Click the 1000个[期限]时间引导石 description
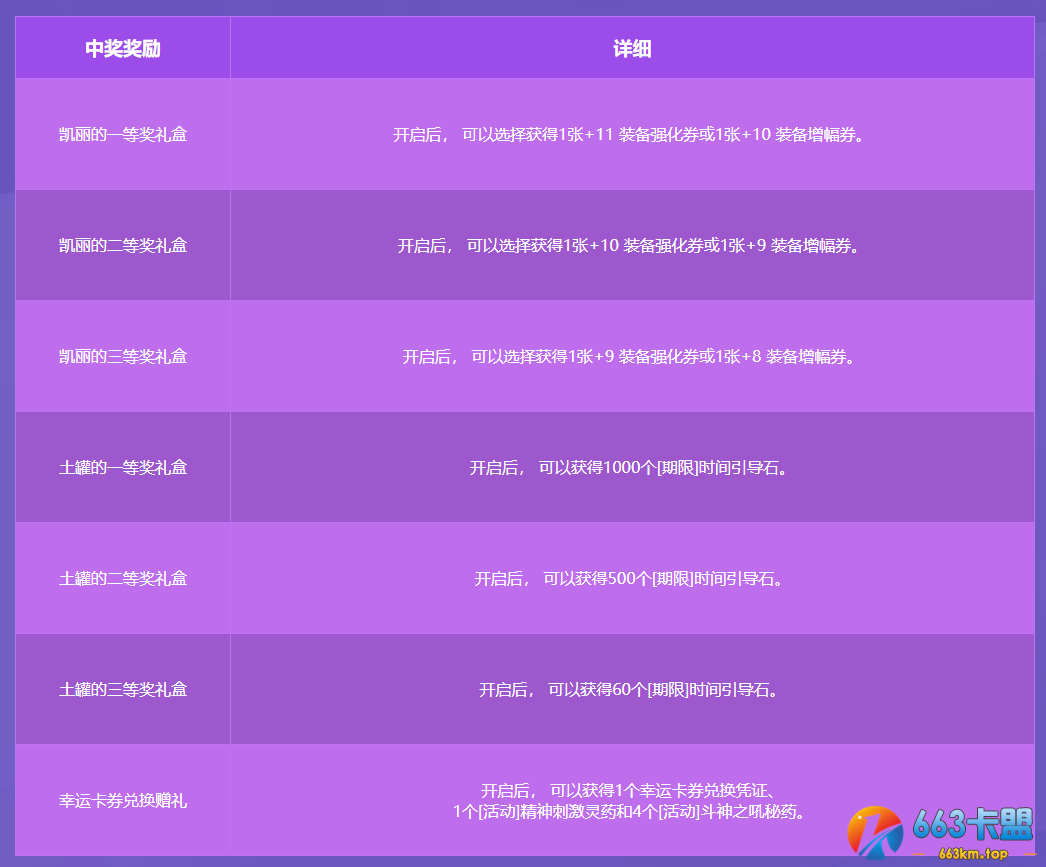The image size is (1046, 867). 628,468
